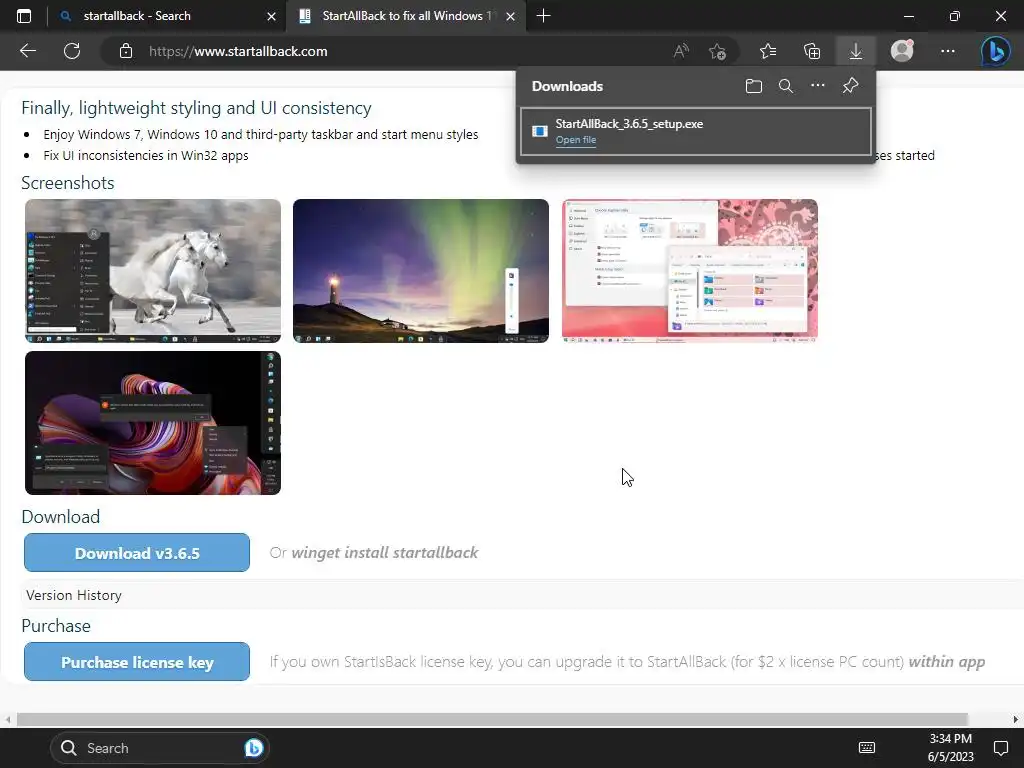The height and width of the screenshot is (768, 1024).
Task: Open downloads folder icon in Downloads panel
Action: tap(754, 86)
